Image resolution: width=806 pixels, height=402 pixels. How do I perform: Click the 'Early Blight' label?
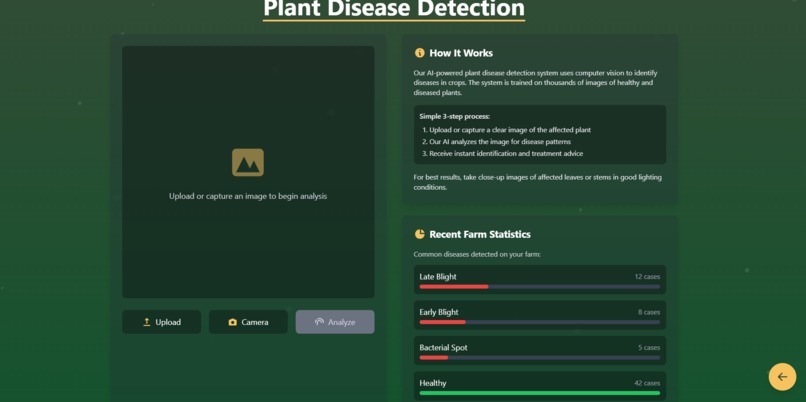click(x=439, y=312)
